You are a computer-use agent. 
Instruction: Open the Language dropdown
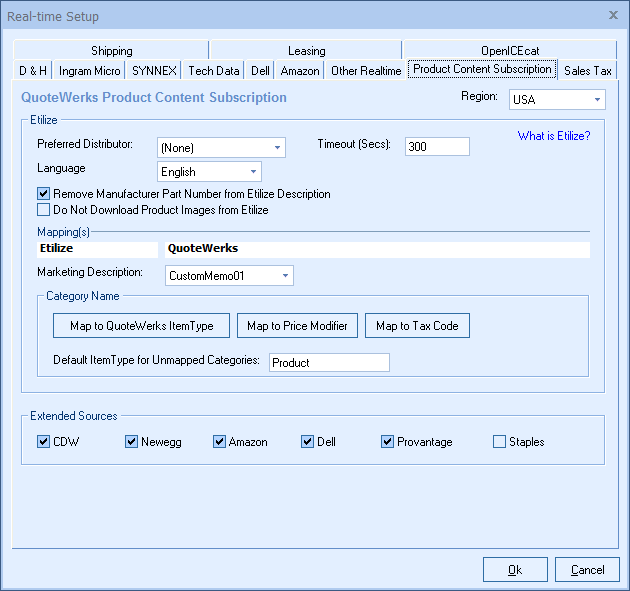209,172
